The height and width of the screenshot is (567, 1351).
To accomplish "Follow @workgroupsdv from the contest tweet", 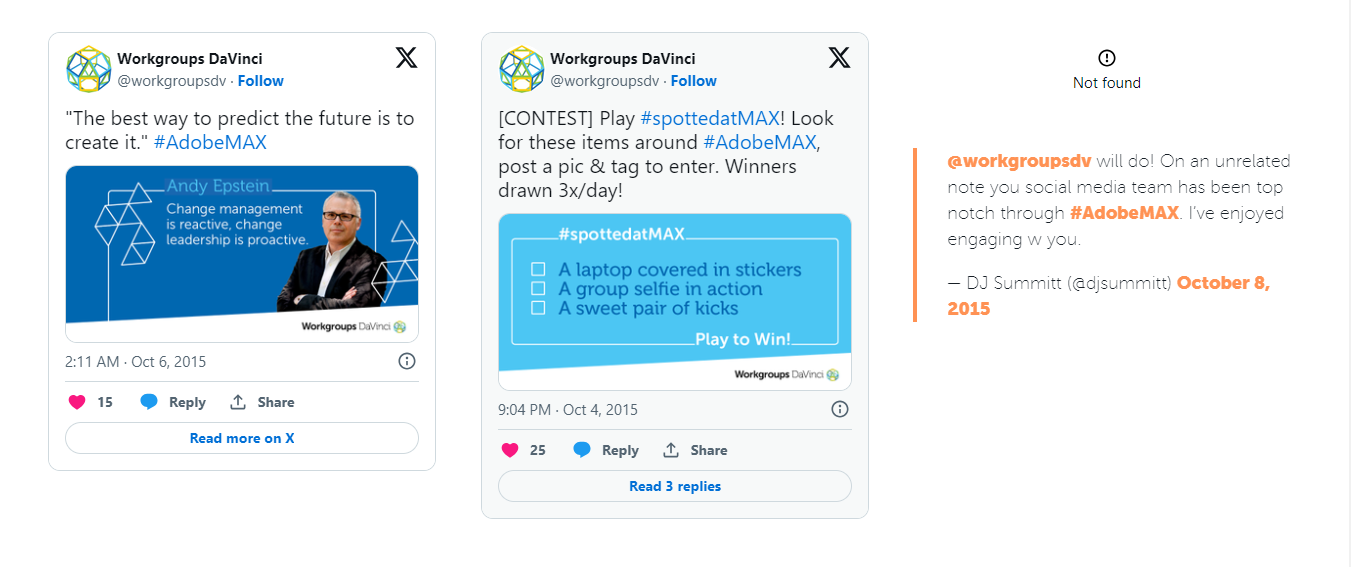I will click(x=693, y=81).
